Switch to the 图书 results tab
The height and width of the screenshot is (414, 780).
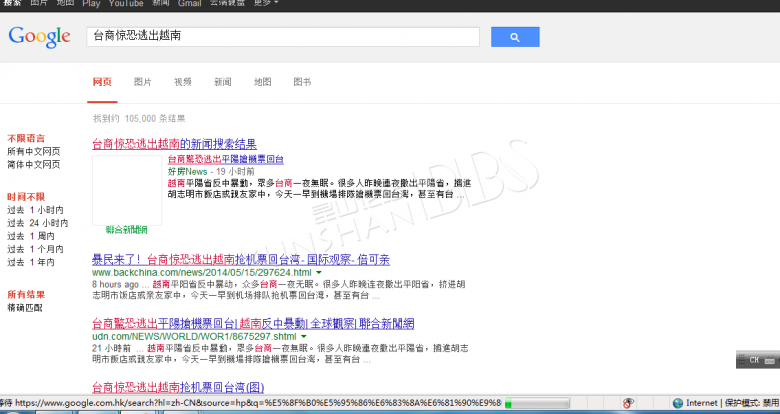tap(302, 82)
